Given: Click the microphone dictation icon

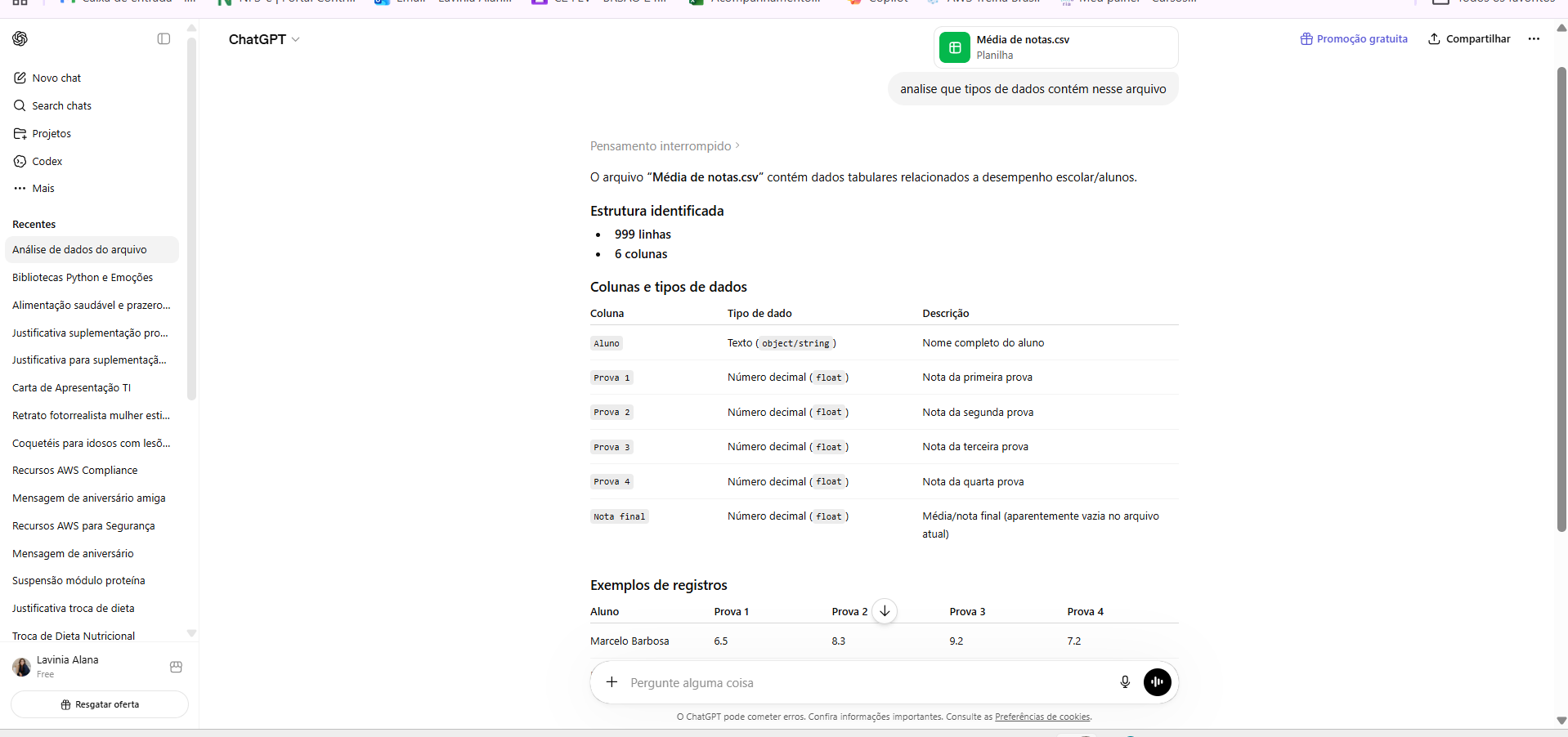Looking at the screenshot, I should point(1125,682).
